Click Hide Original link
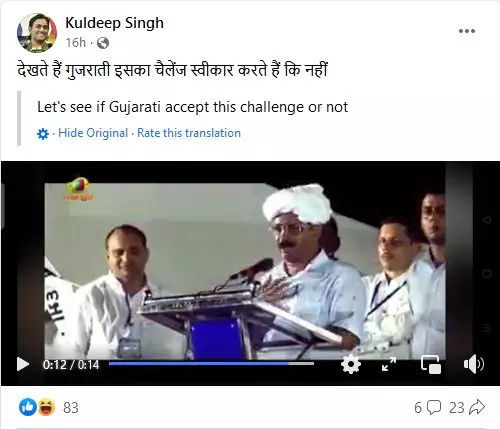 click(x=93, y=133)
